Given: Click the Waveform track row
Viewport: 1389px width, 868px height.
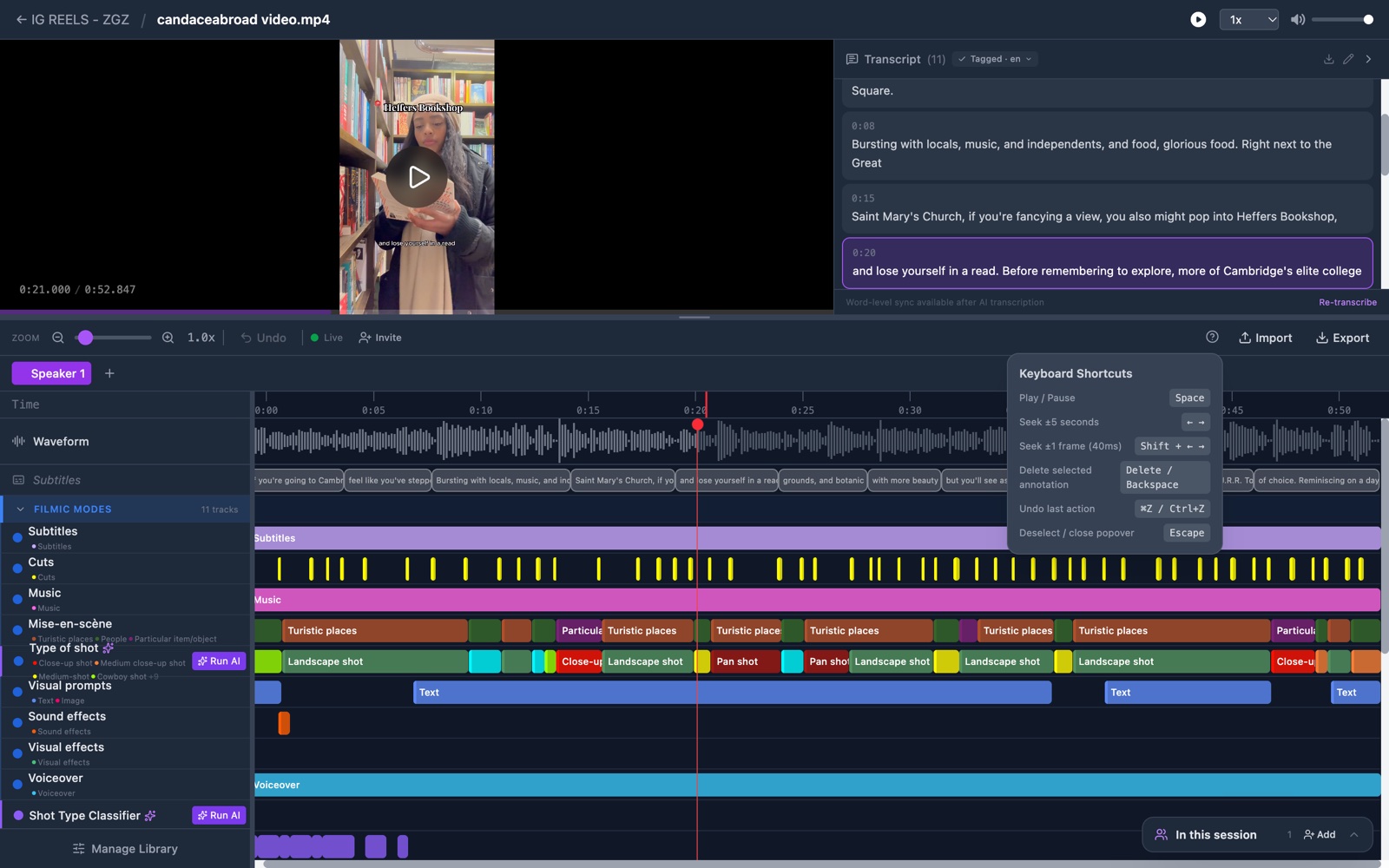Looking at the screenshot, I should (126, 442).
